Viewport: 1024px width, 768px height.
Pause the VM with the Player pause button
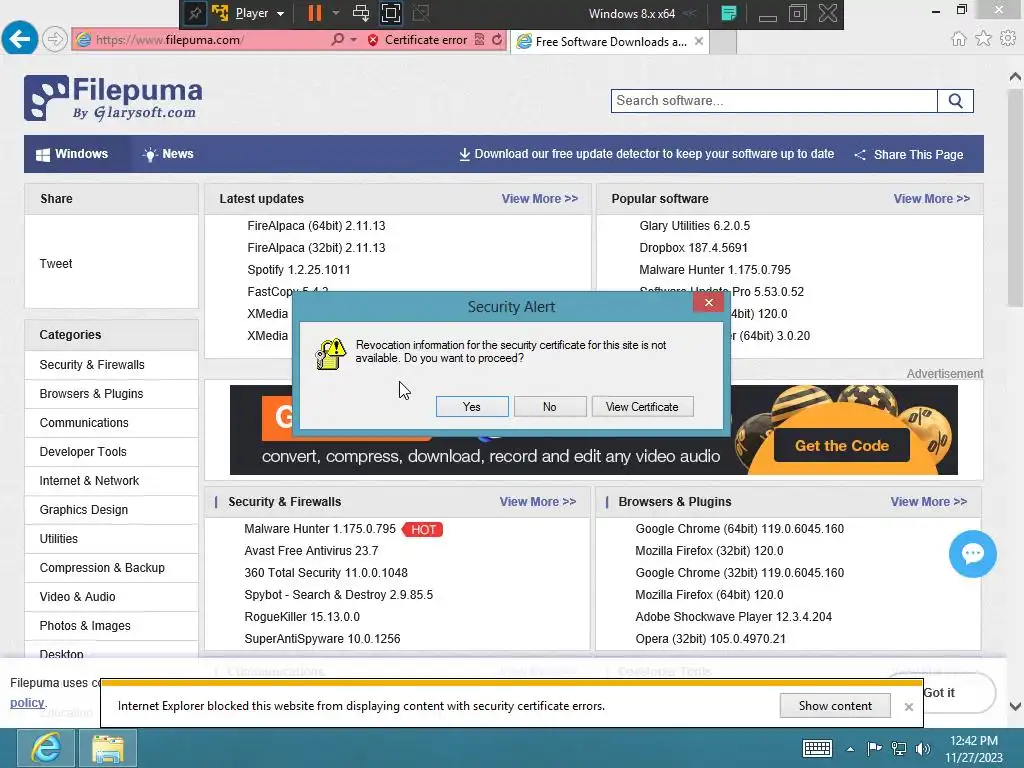pyautogui.click(x=314, y=13)
